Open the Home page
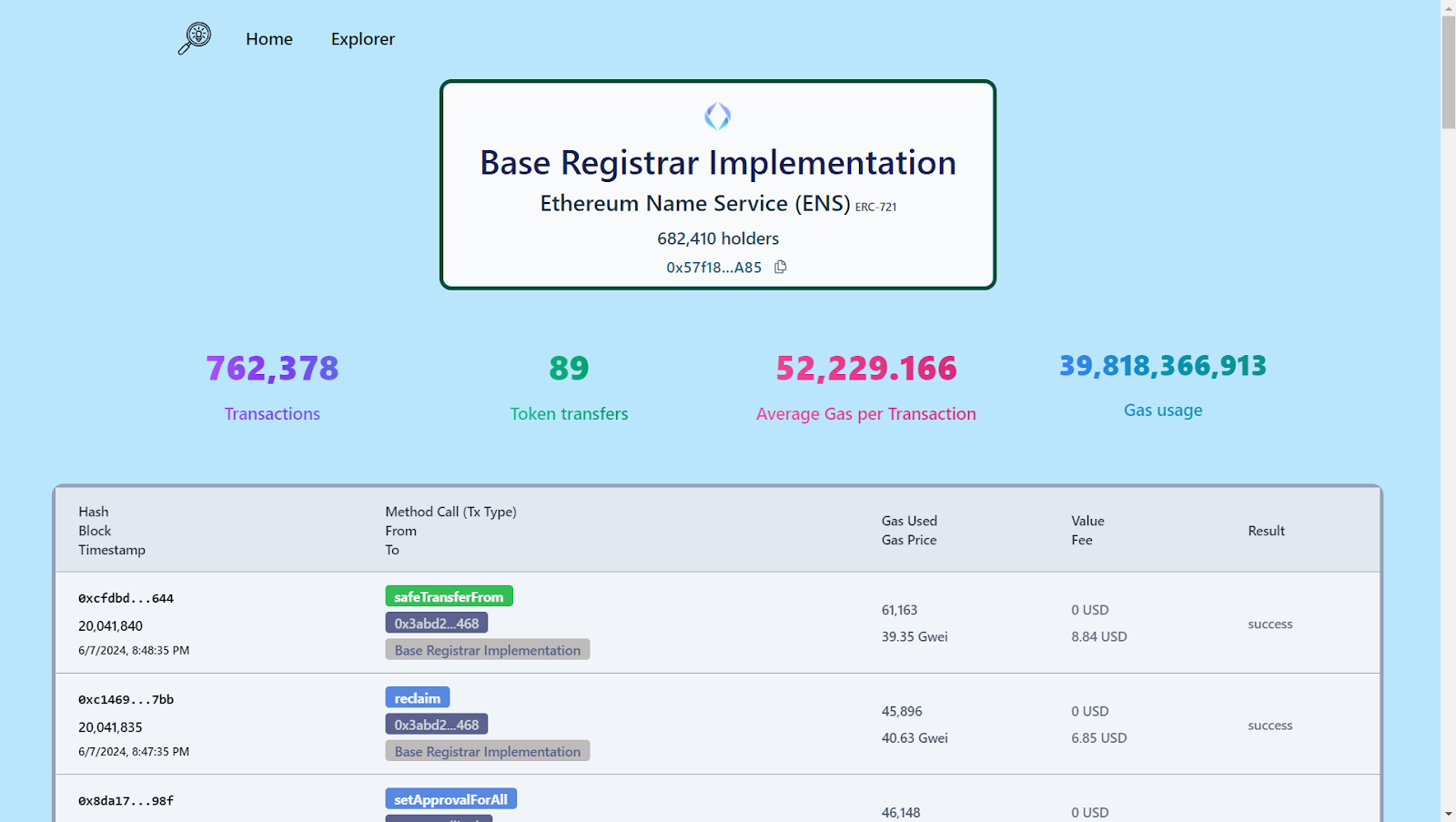This screenshot has height=822, width=1456. pyautogui.click(x=269, y=39)
